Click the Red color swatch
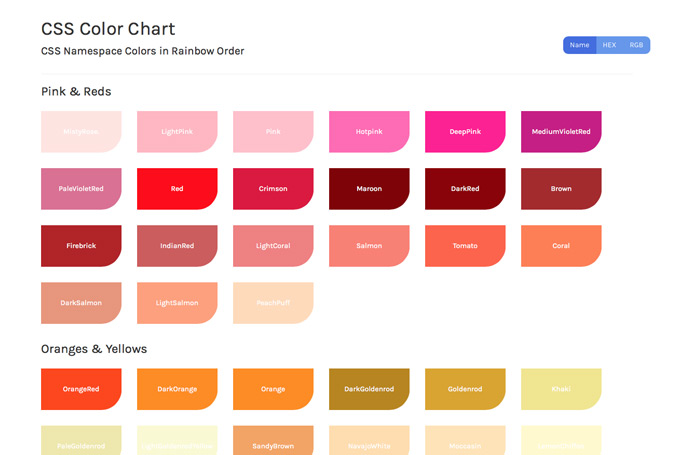This screenshot has height=455, width=680. 177,189
